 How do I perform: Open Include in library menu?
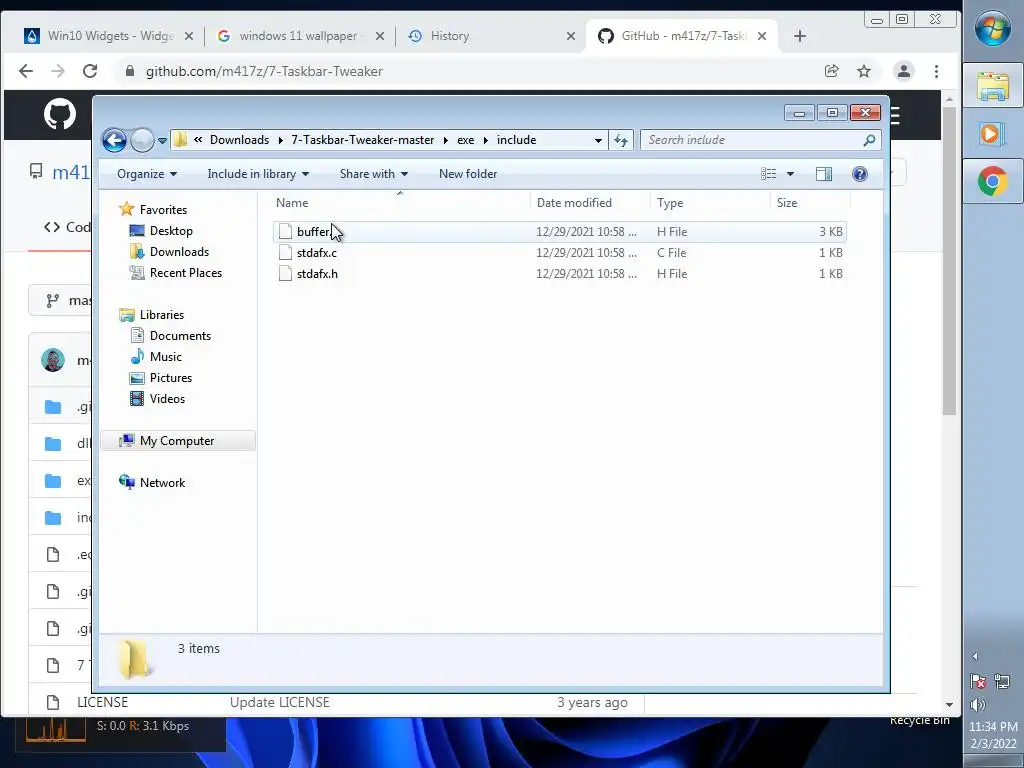coord(258,174)
